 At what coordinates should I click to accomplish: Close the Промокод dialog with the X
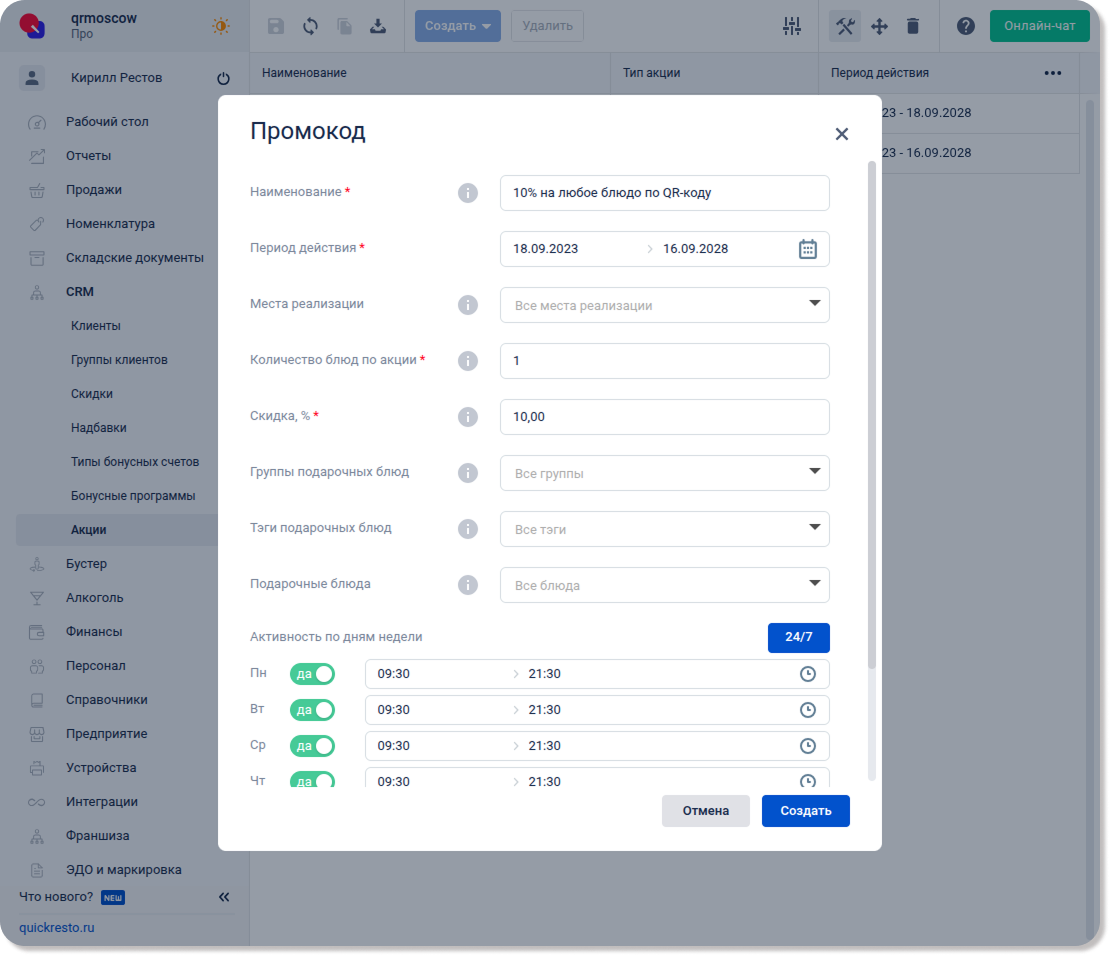(x=842, y=134)
